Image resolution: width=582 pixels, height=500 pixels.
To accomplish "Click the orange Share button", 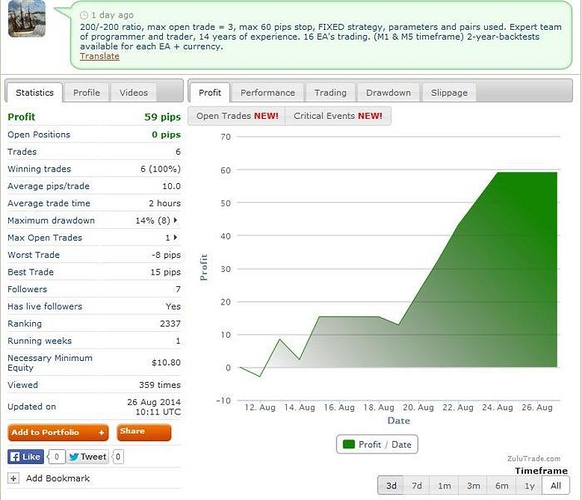I will coord(144,432).
